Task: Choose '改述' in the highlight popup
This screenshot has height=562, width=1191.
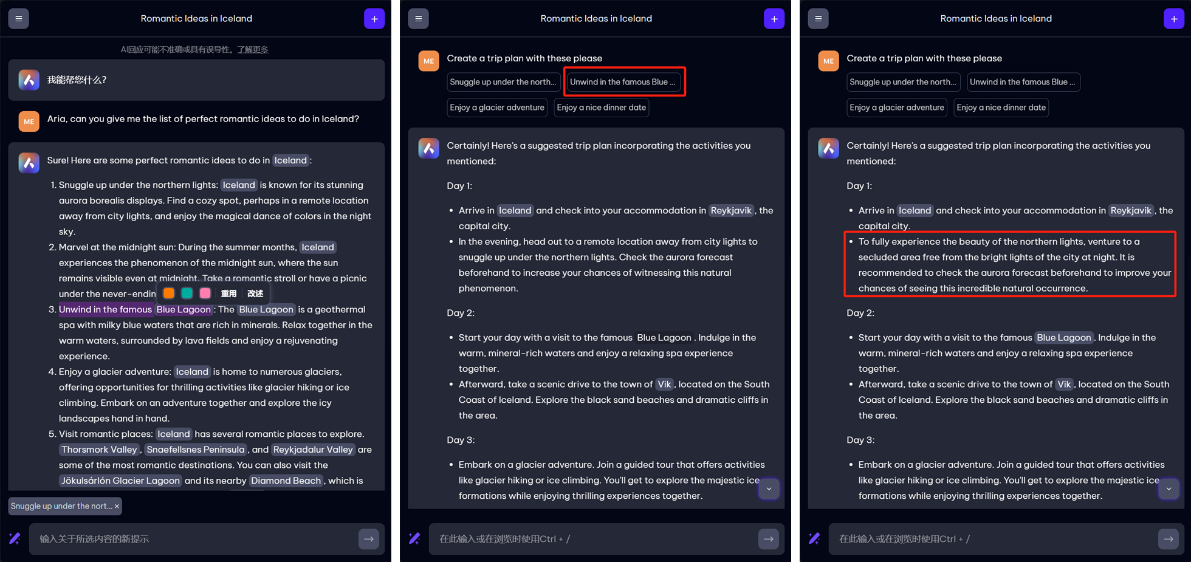Action: (255, 294)
